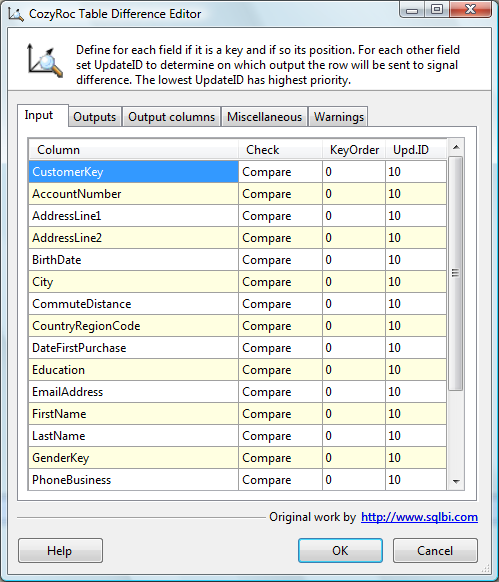Select the FirstName cell
This screenshot has height=582, width=499.
[x=134, y=414]
